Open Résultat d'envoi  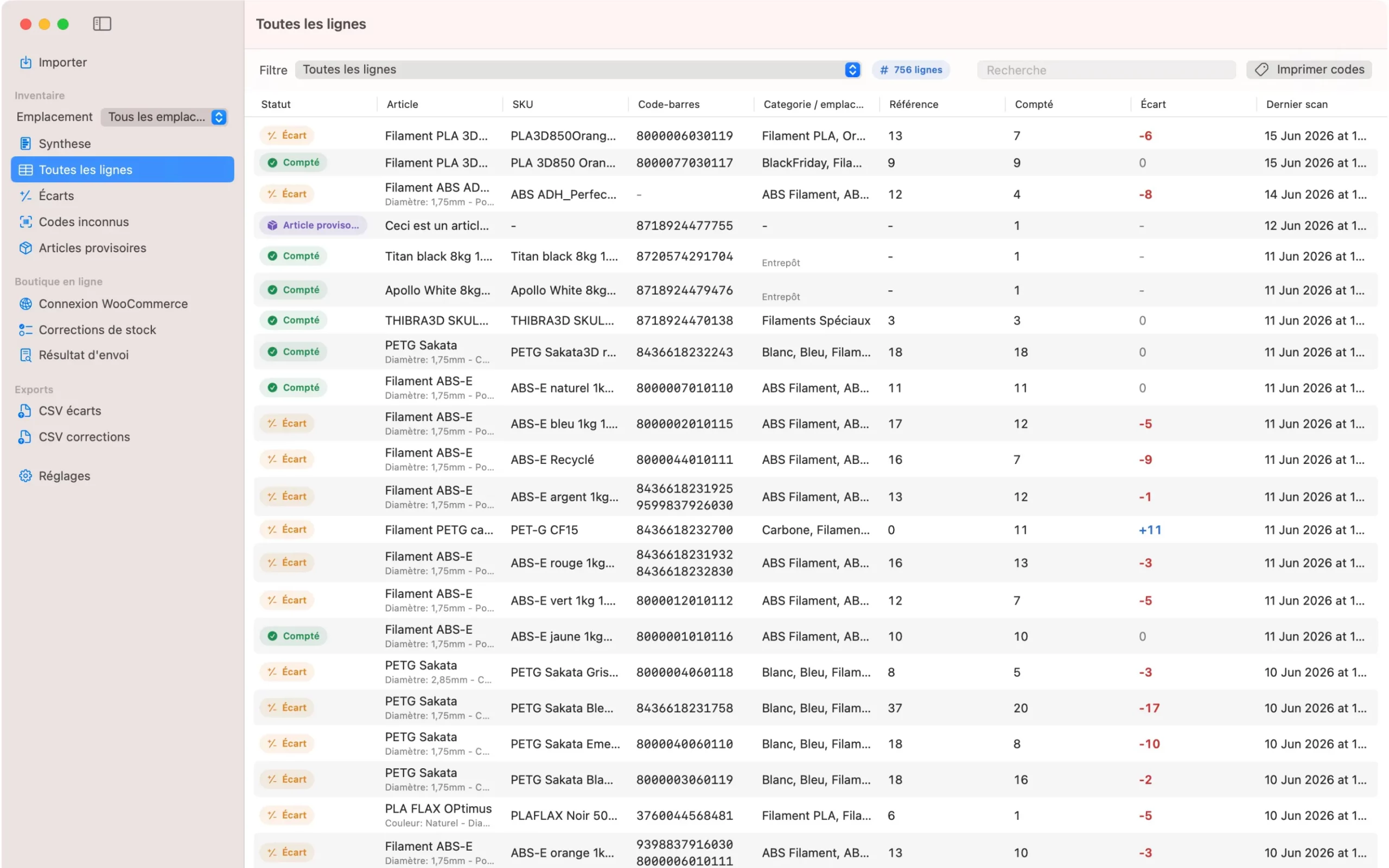(x=84, y=355)
